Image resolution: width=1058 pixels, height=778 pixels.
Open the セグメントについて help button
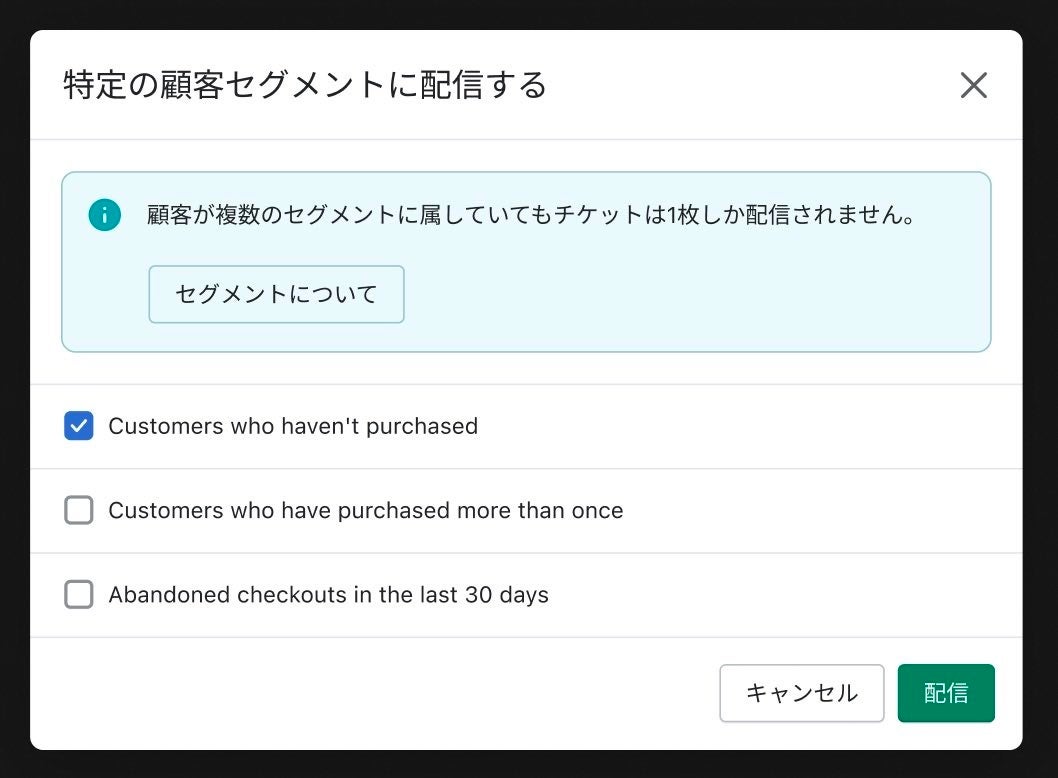[276, 294]
